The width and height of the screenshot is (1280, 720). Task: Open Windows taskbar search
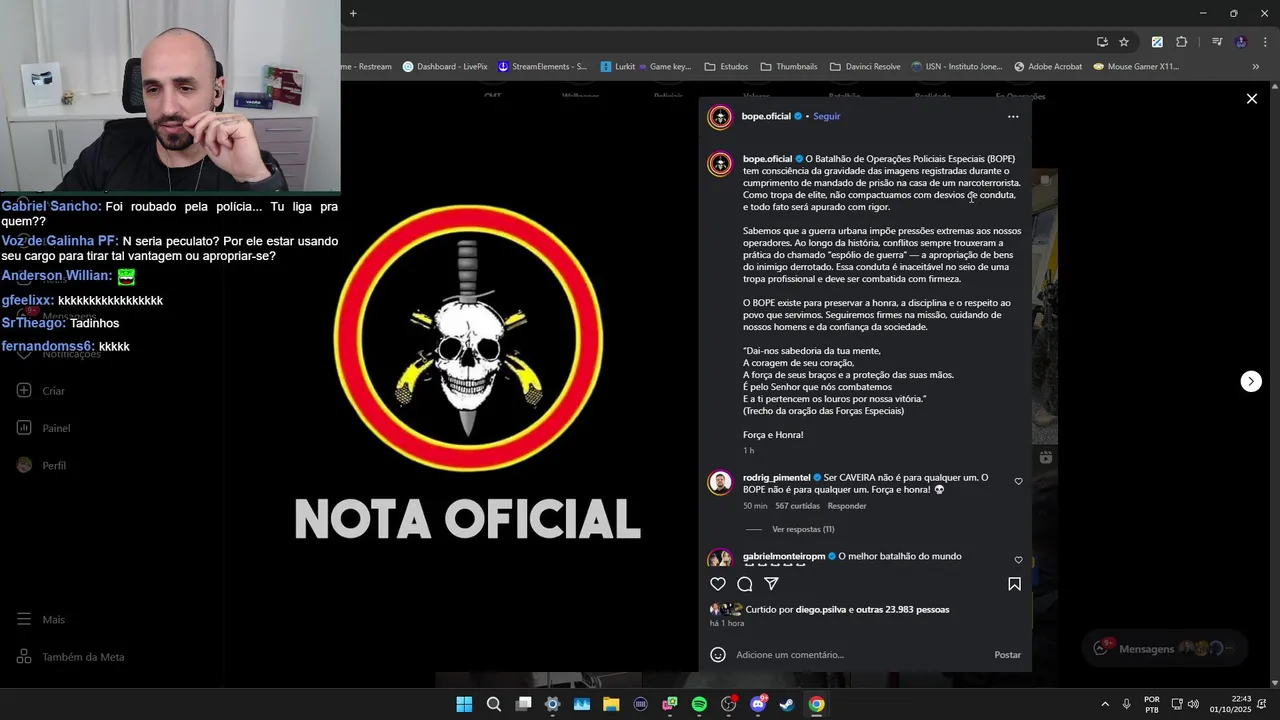pos(493,704)
